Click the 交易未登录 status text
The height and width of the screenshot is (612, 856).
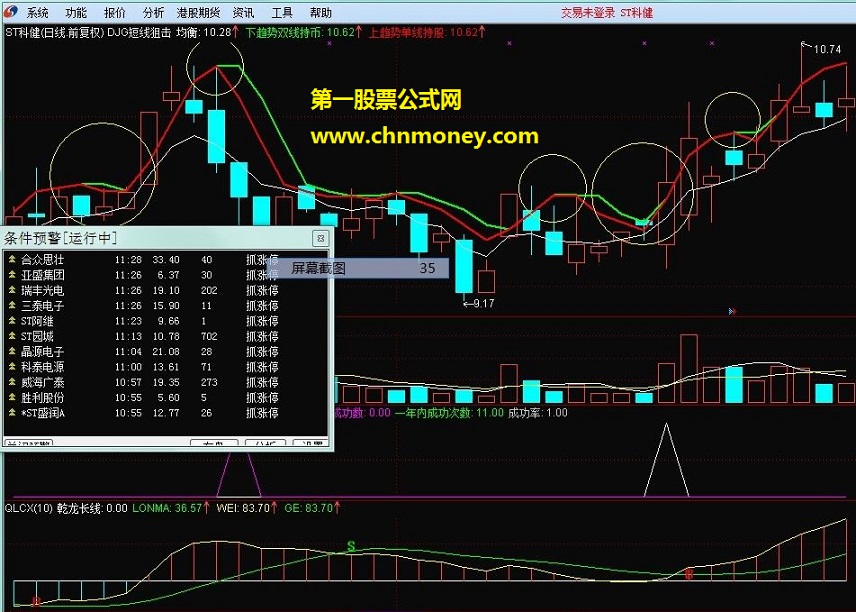(x=588, y=13)
